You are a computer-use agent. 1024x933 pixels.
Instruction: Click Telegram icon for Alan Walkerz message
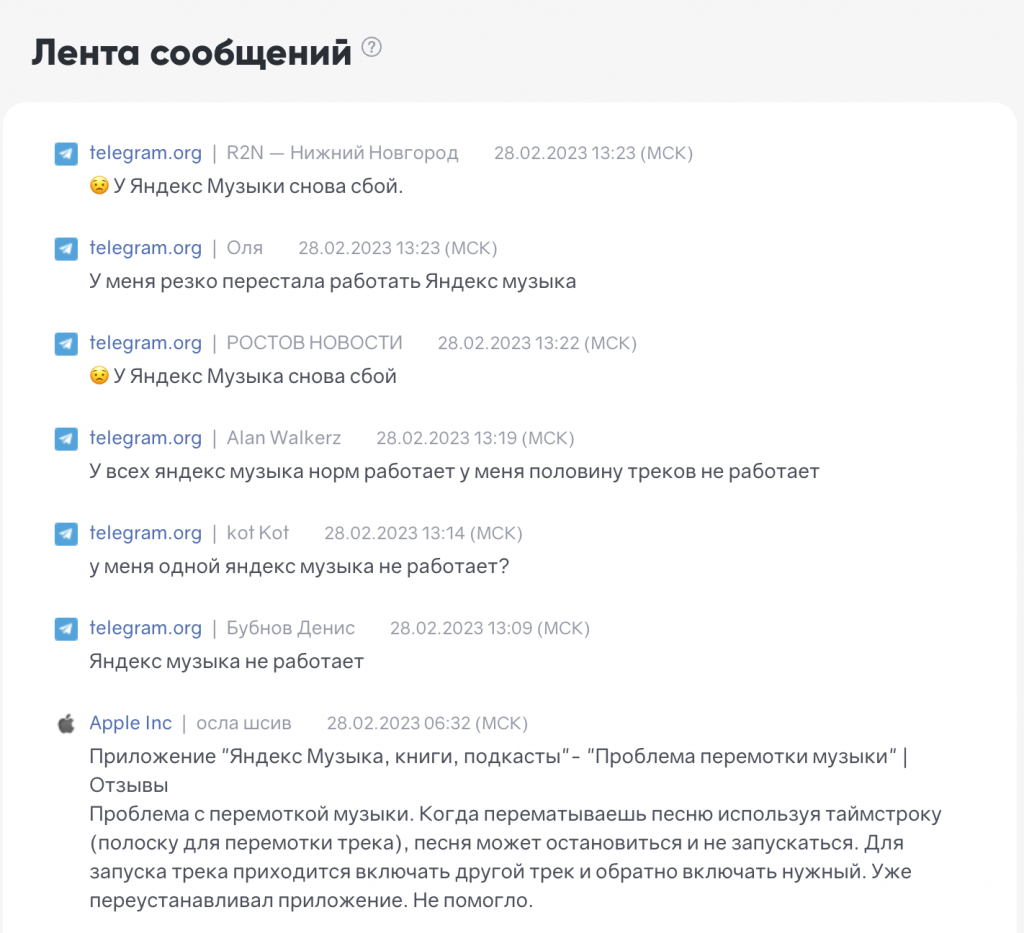[66, 439]
